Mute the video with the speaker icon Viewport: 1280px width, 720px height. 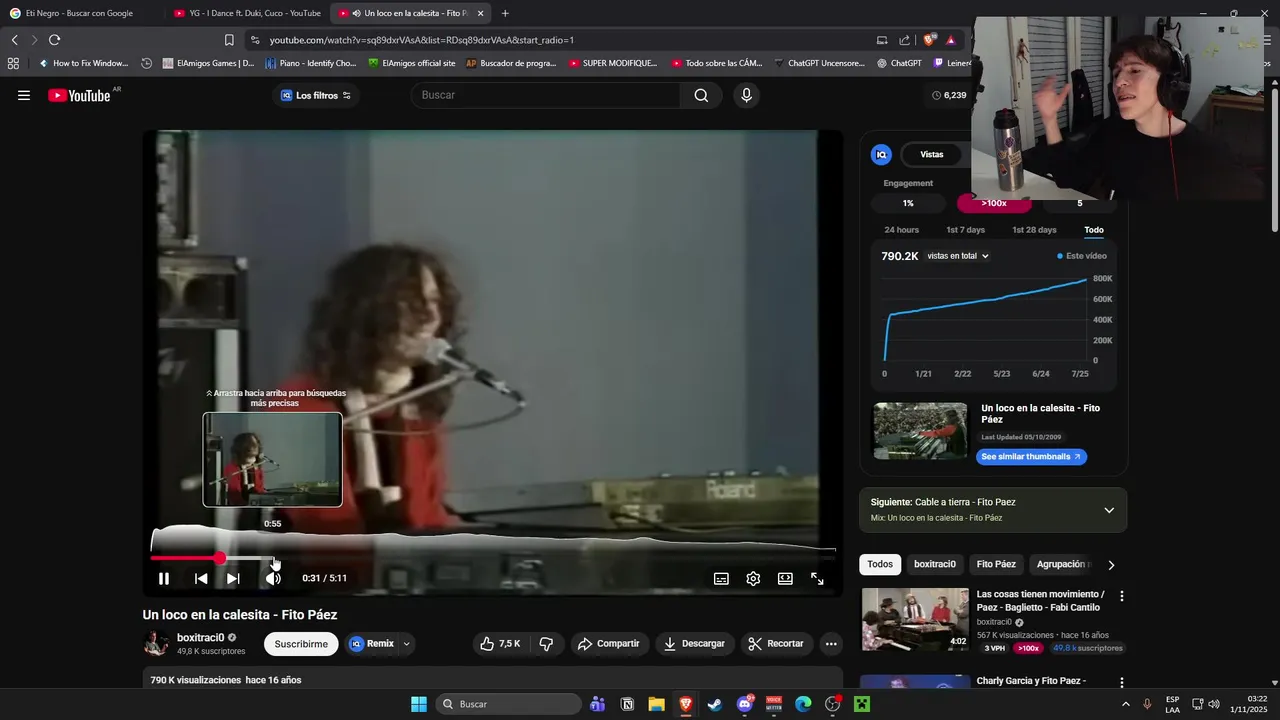[272, 578]
